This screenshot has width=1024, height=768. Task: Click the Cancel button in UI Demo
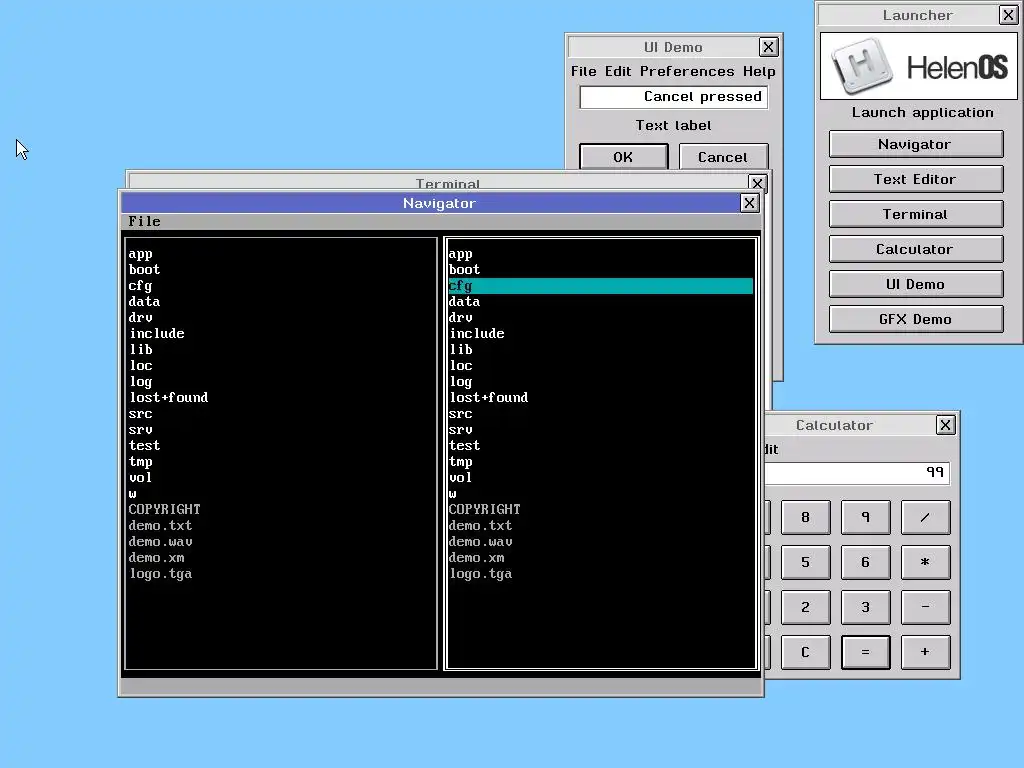[723, 157]
